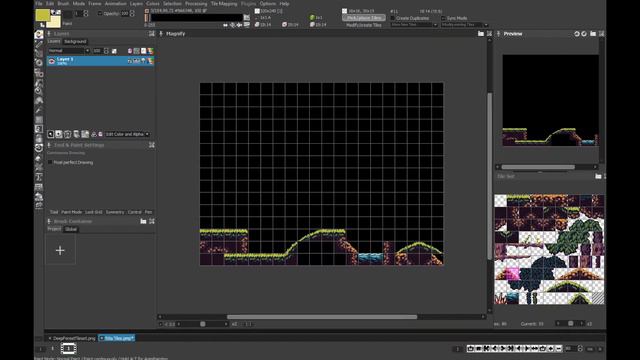Click first icon in bottom animation control bar
The height and width of the screenshot is (360, 640).
pos(471,349)
